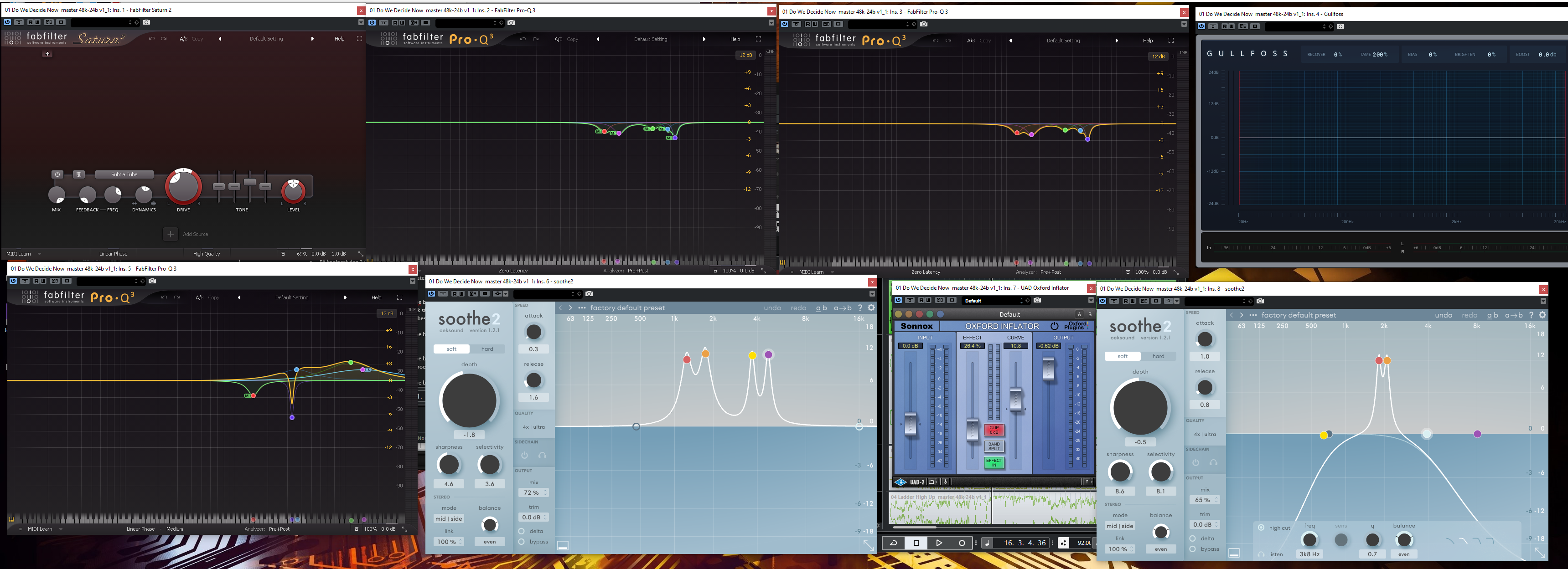Open settings gear in Ins. 6 soothe2
1568x569 pixels.
(871, 308)
